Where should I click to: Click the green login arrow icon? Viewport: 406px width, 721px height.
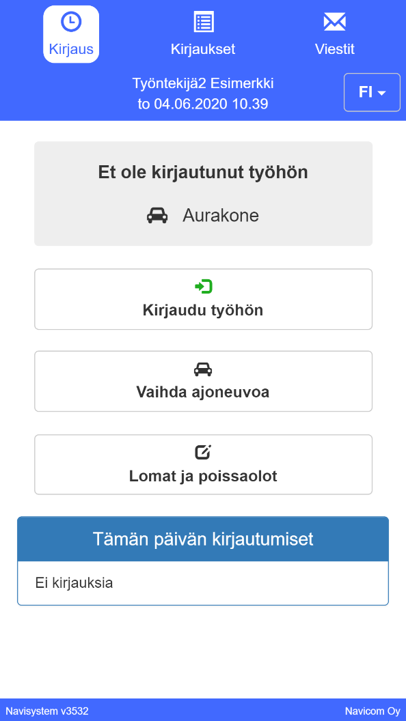(x=203, y=287)
